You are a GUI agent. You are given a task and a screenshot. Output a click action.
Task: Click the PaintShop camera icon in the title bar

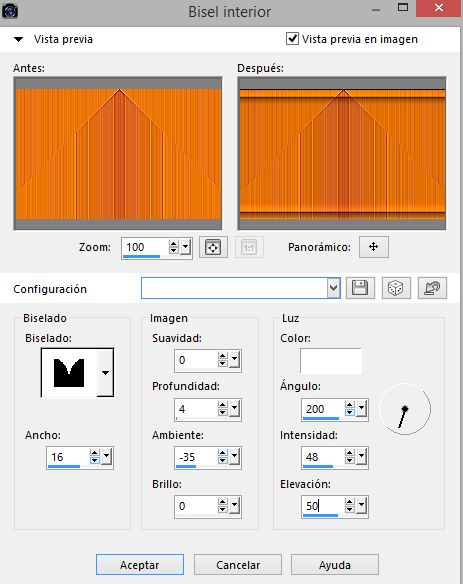(x=9, y=11)
